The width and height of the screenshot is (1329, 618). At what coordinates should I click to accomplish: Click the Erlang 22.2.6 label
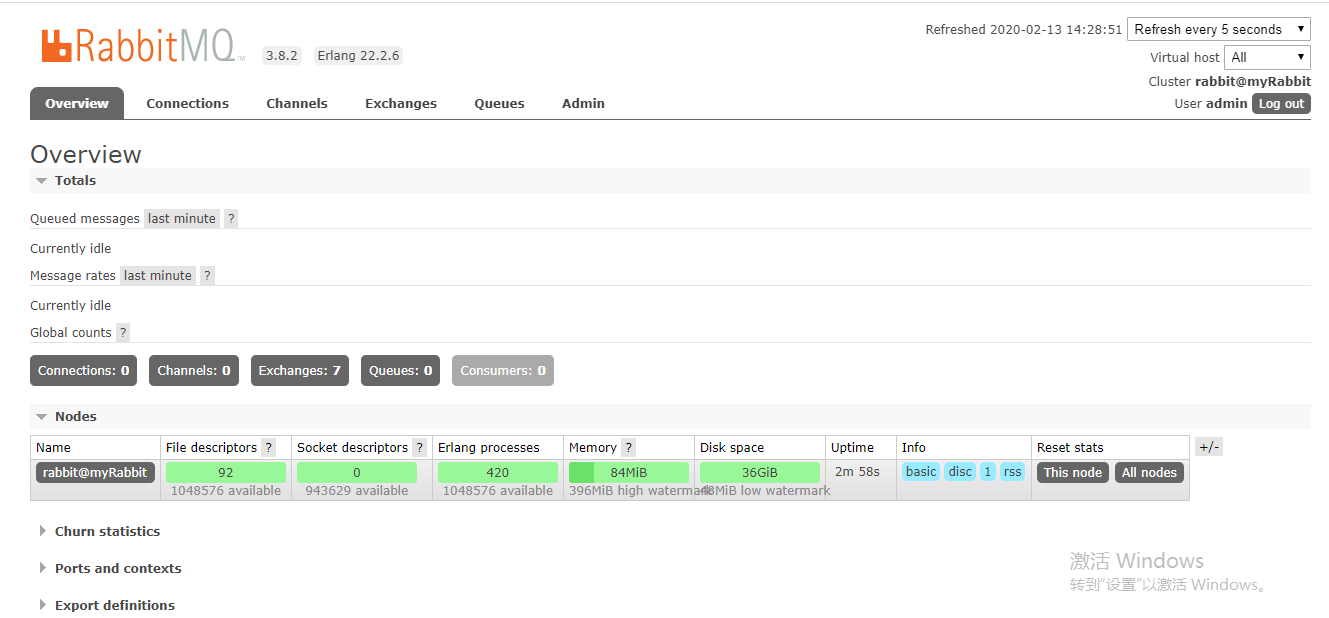(358, 55)
